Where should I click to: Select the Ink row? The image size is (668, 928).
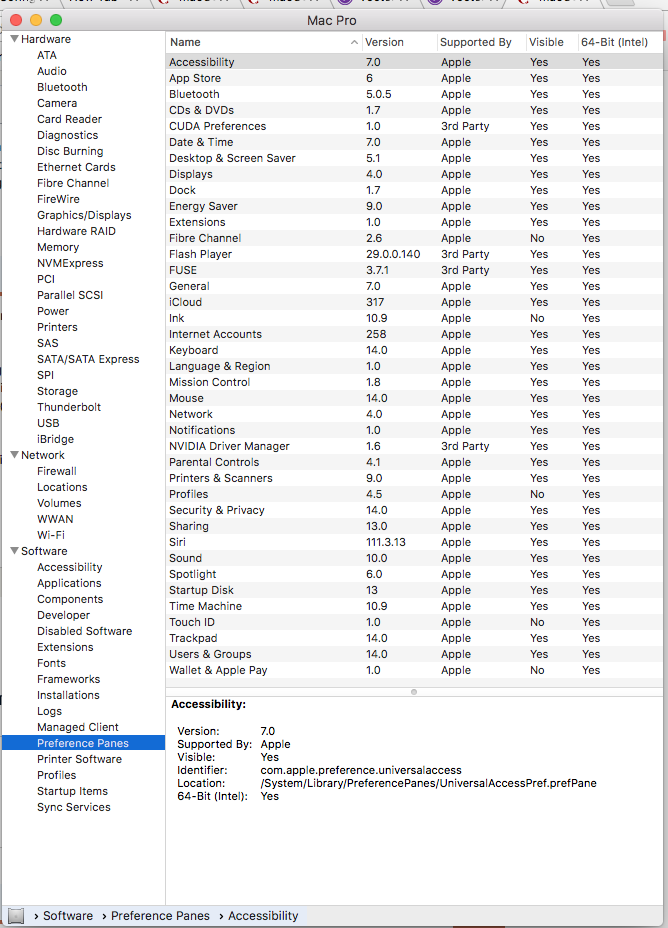point(414,318)
